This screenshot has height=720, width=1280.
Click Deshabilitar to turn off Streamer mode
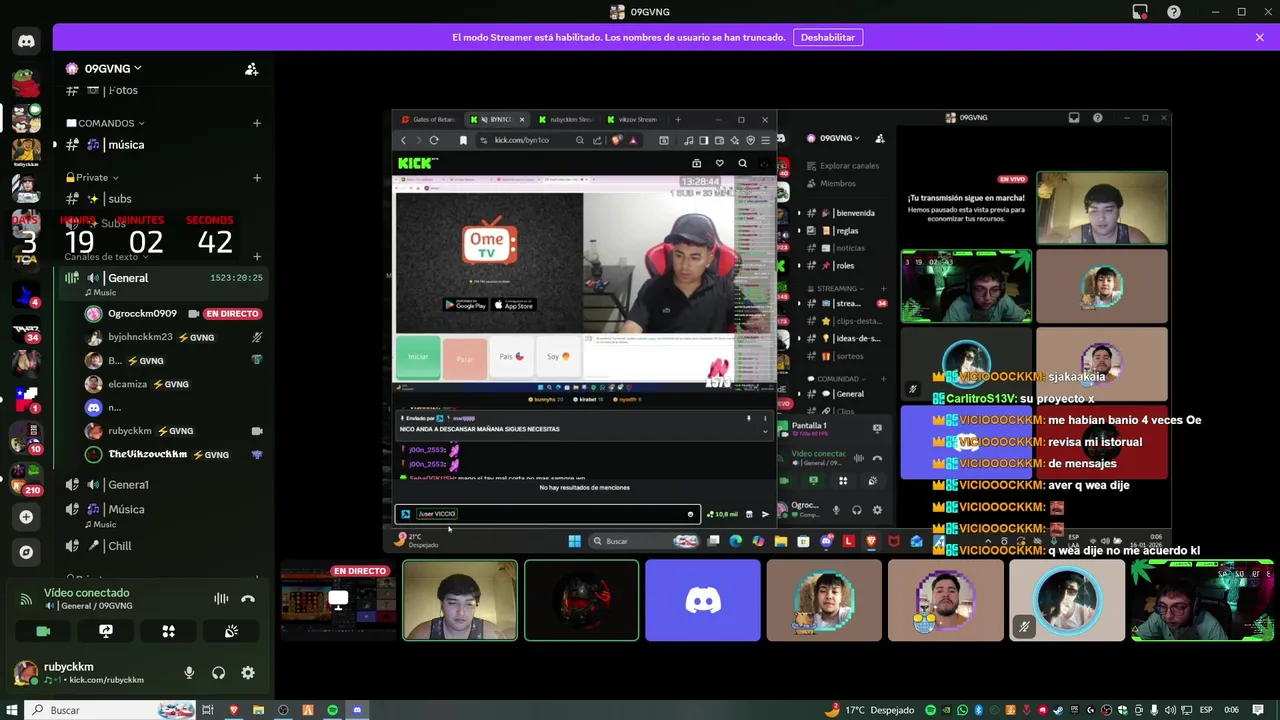pos(828,37)
